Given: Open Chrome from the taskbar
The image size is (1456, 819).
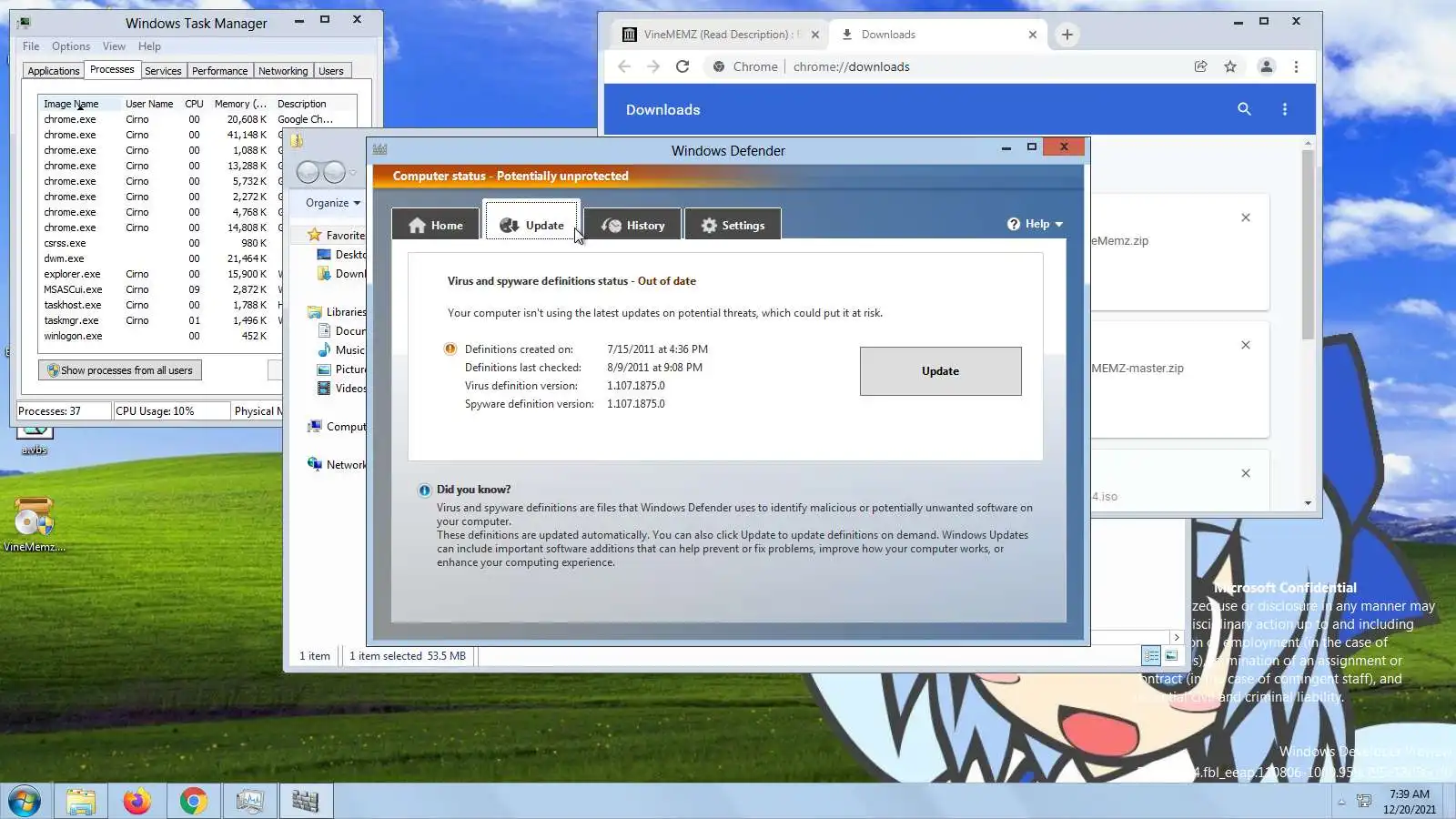Looking at the screenshot, I should [193, 802].
